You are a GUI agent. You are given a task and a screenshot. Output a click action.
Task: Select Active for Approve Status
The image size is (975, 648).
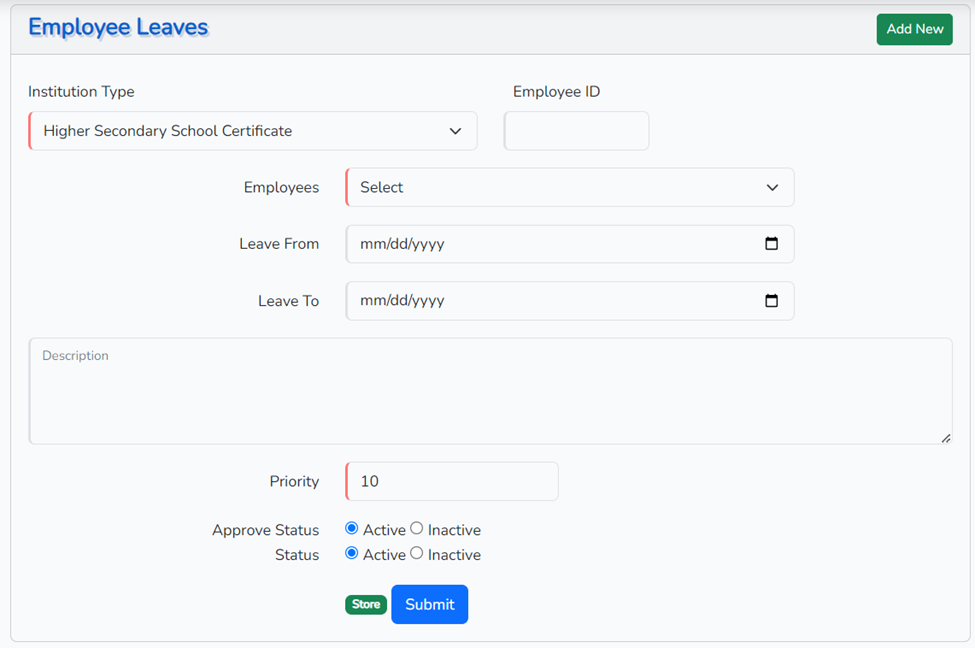[352, 529]
